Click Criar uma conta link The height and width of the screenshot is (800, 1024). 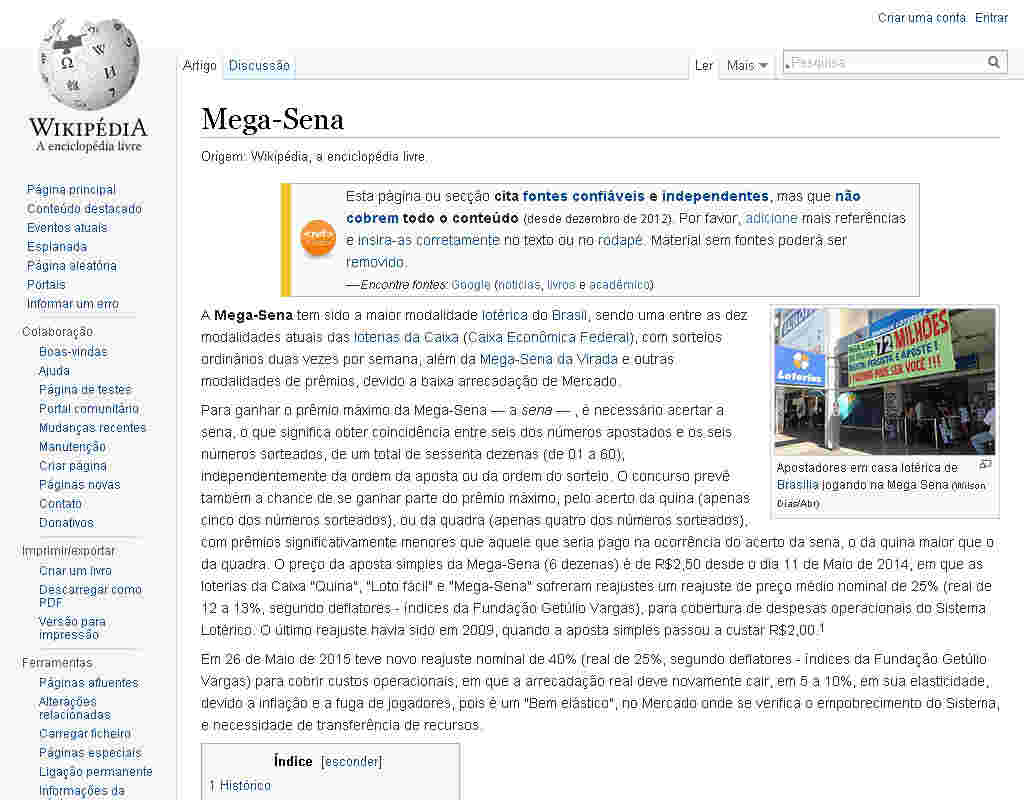[x=922, y=18]
